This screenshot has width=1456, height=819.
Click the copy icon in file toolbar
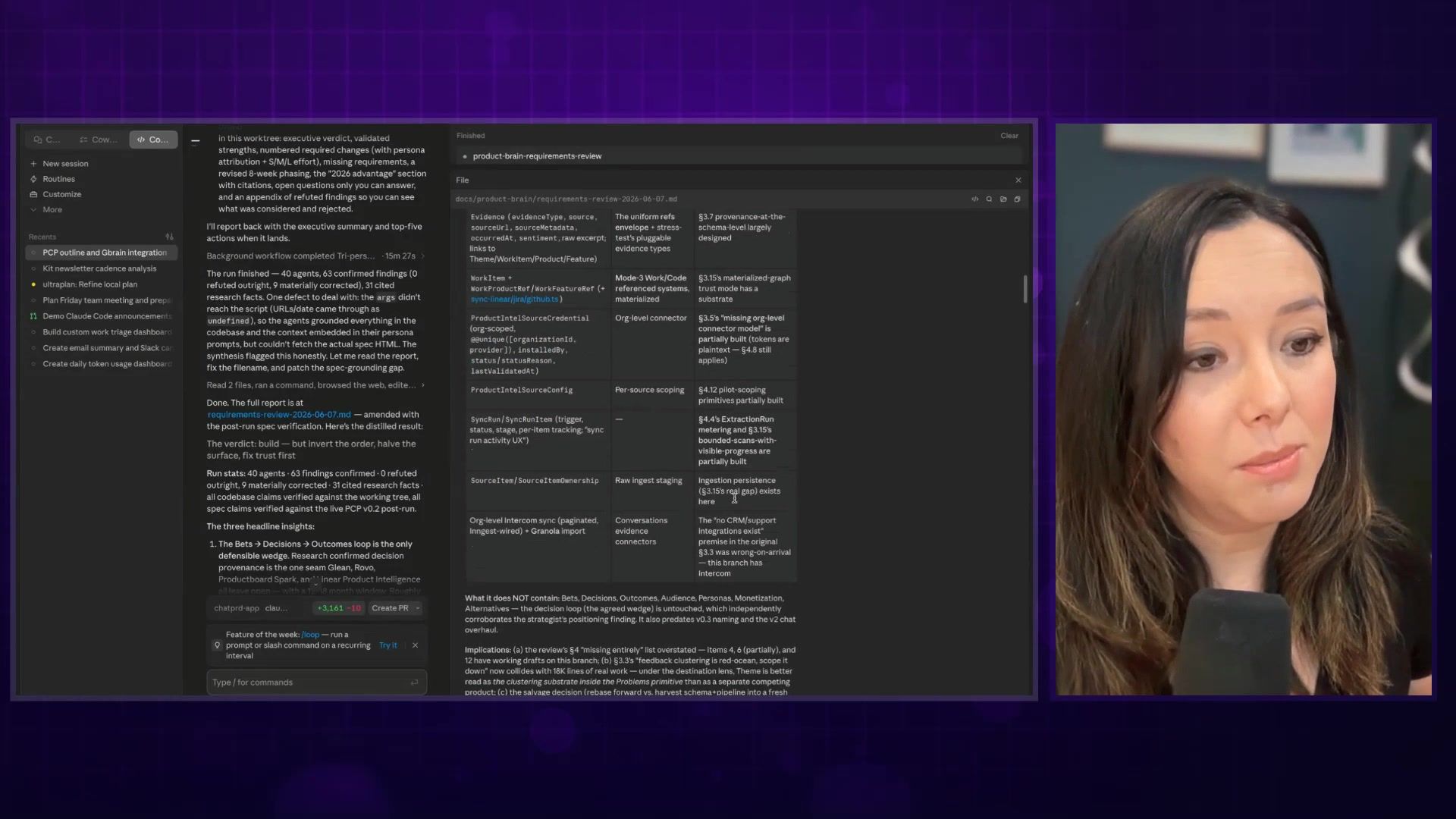1017,199
